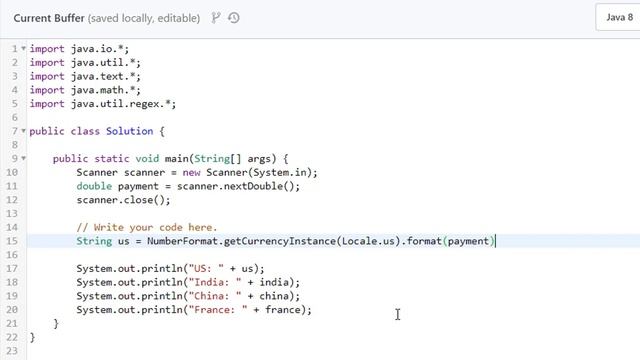Click comment '// Write your code here.'

pos(147,227)
